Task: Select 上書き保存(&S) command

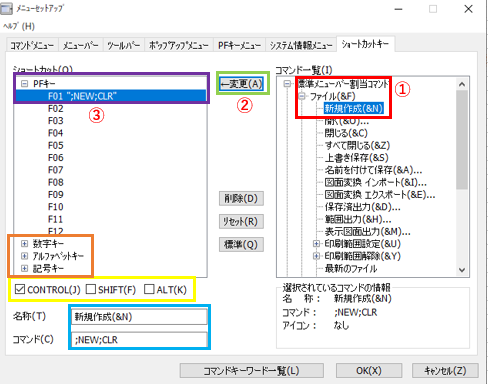Action: coord(357,158)
